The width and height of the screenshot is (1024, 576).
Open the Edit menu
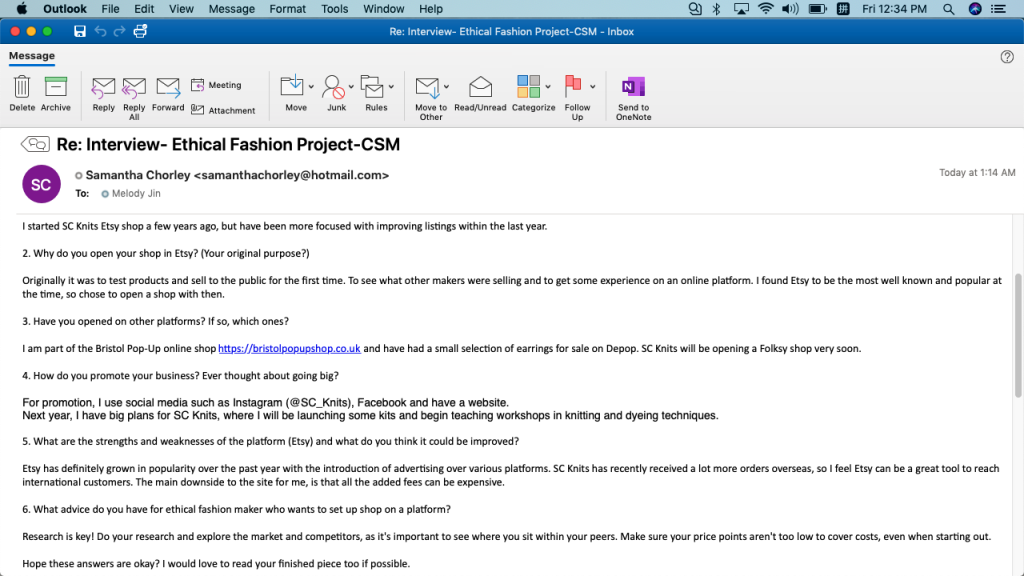(144, 9)
